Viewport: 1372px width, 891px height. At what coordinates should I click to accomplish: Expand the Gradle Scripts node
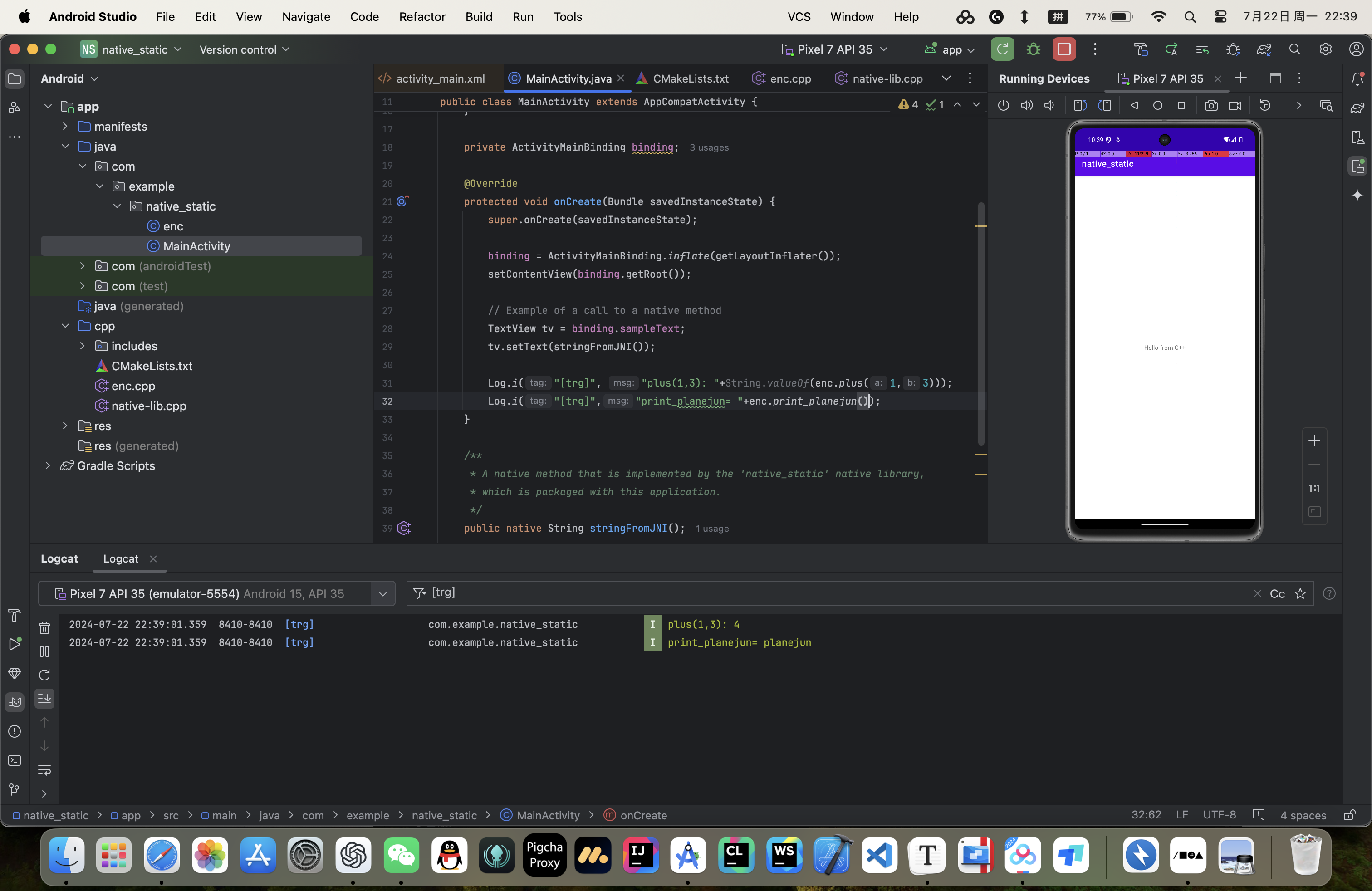48,465
